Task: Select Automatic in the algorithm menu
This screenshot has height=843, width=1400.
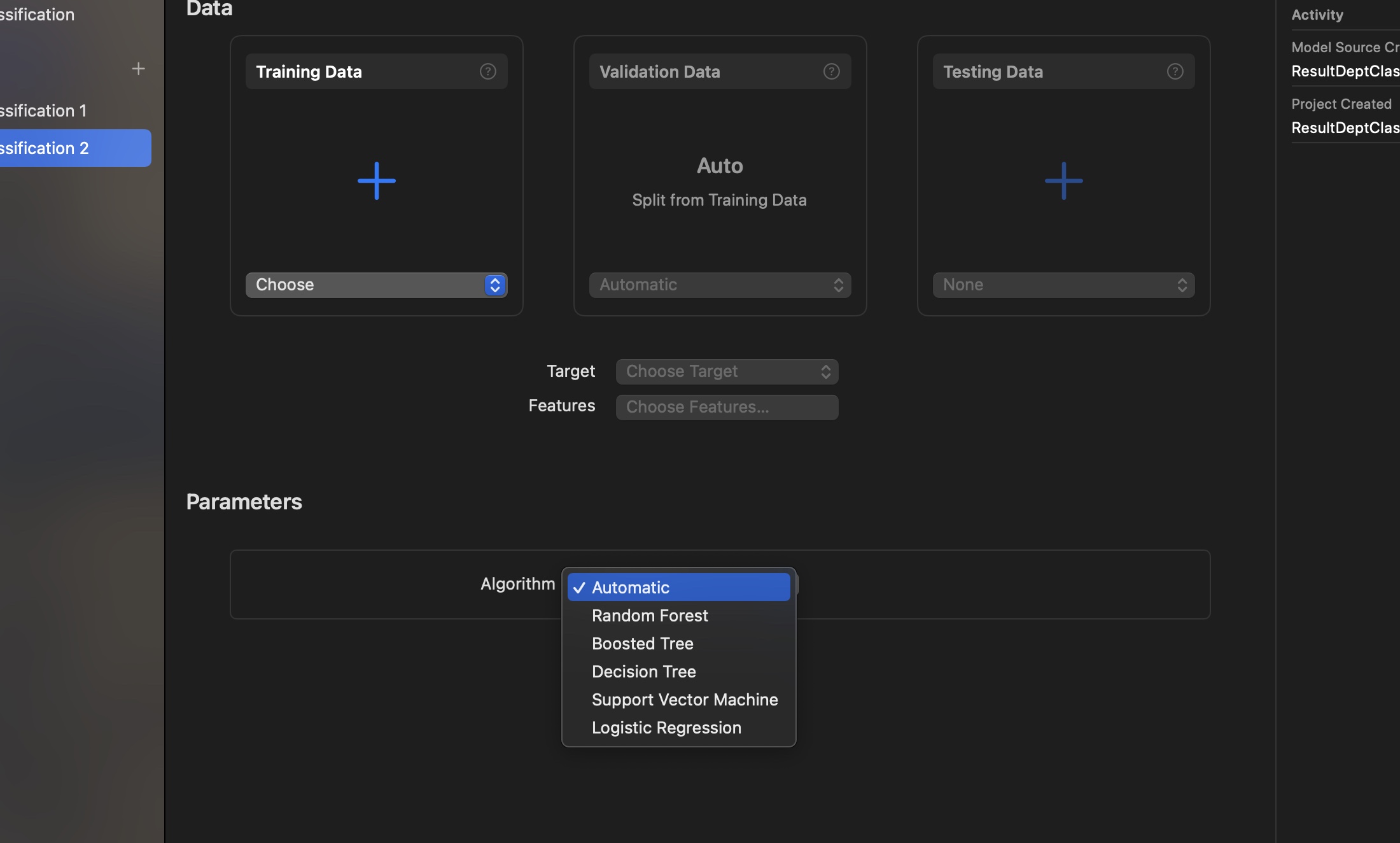Action: tap(678, 587)
